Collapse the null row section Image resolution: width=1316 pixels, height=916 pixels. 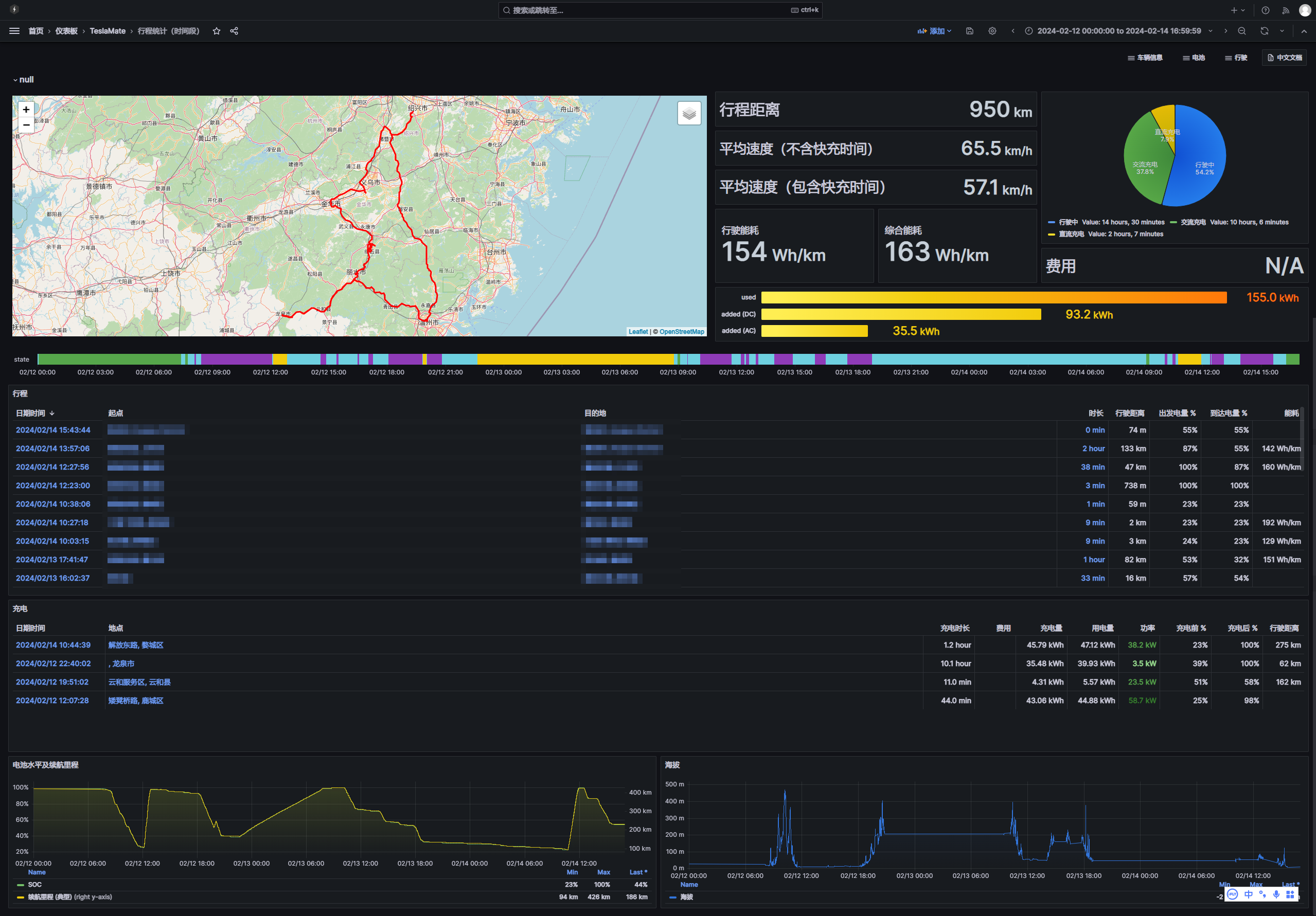[23, 80]
